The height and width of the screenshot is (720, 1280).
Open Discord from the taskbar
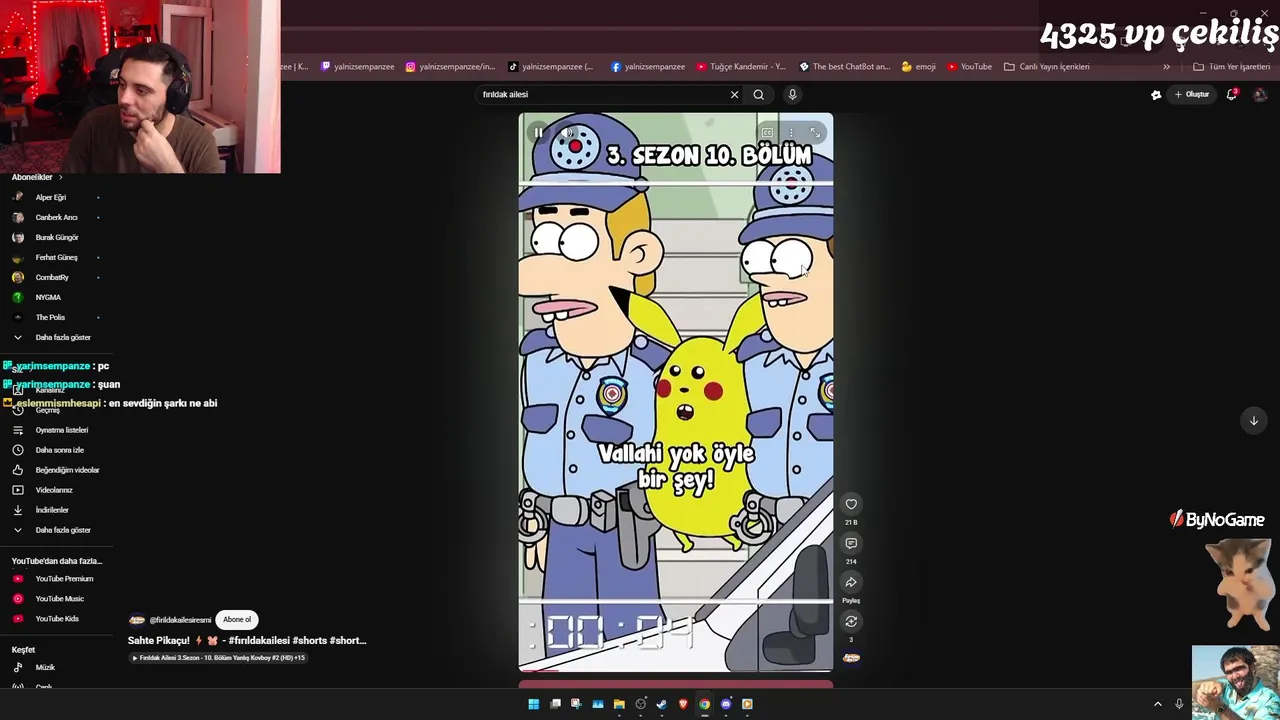(726, 704)
